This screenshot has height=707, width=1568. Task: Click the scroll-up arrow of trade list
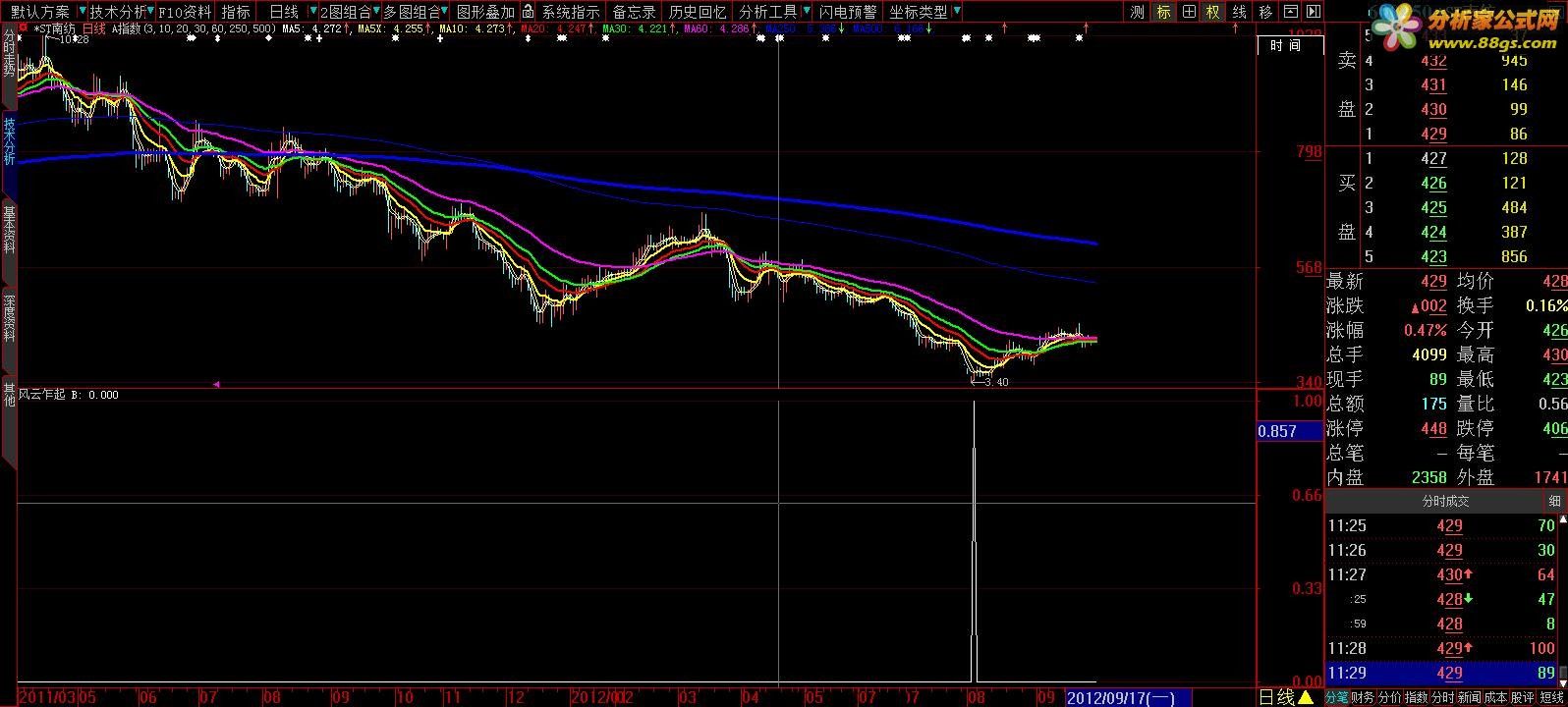coord(1562,518)
